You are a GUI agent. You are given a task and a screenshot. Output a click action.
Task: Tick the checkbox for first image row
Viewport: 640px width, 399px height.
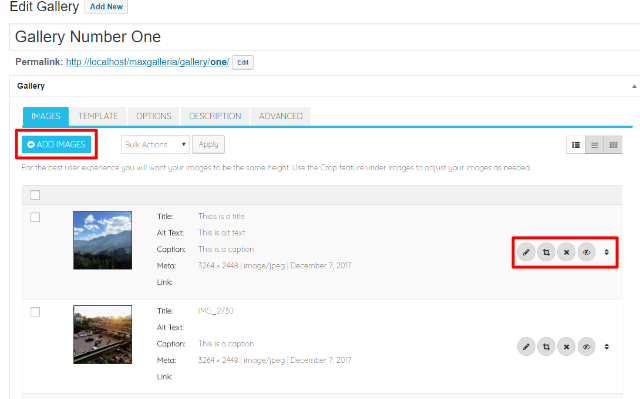tap(35, 217)
